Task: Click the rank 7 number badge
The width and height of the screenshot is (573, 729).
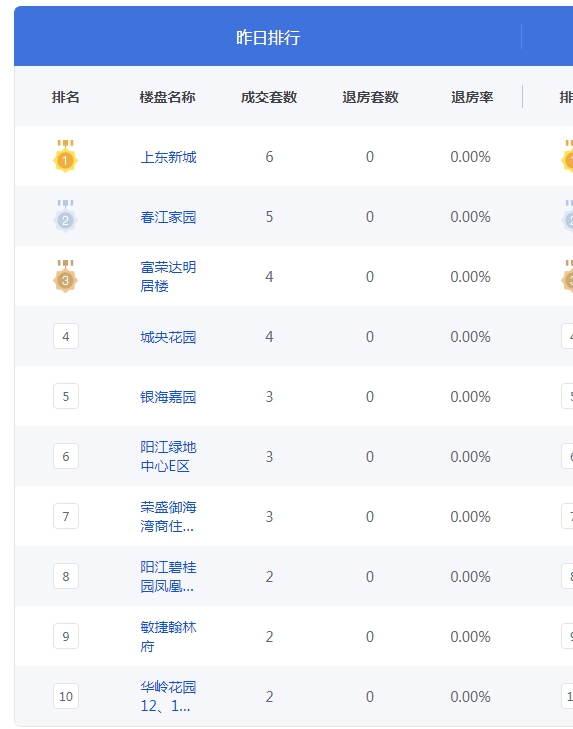Action: (x=66, y=516)
